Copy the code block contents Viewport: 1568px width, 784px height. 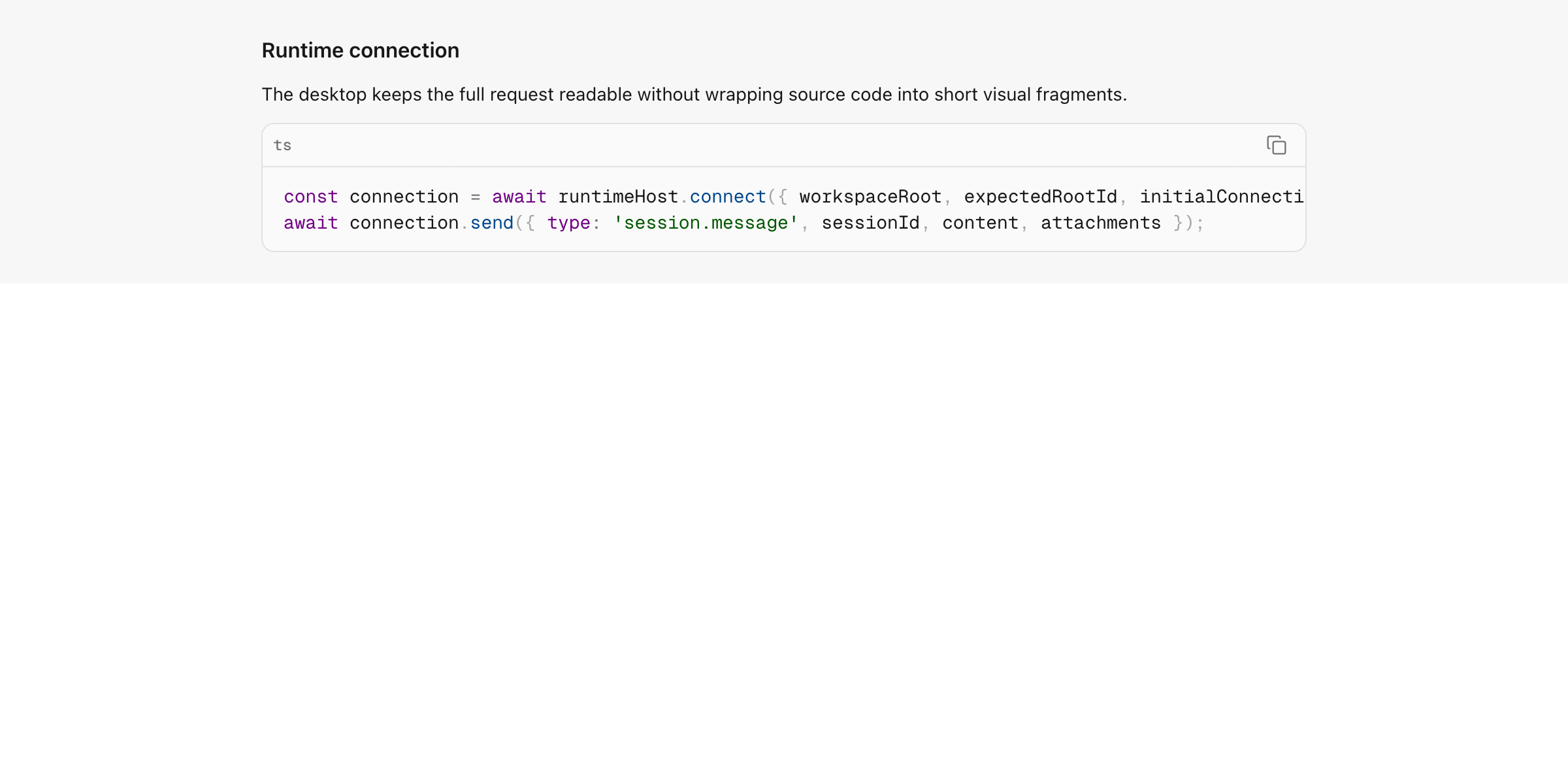pos(1276,145)
